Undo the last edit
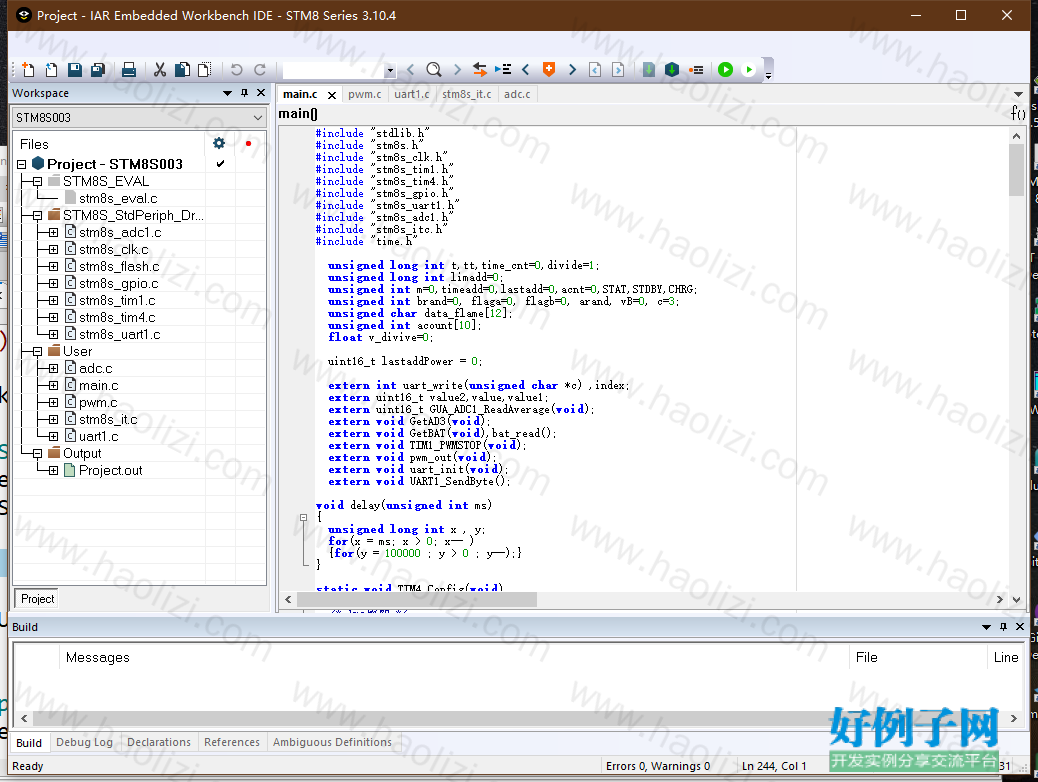The image size is (1038, 782). (x=236, y=70)
